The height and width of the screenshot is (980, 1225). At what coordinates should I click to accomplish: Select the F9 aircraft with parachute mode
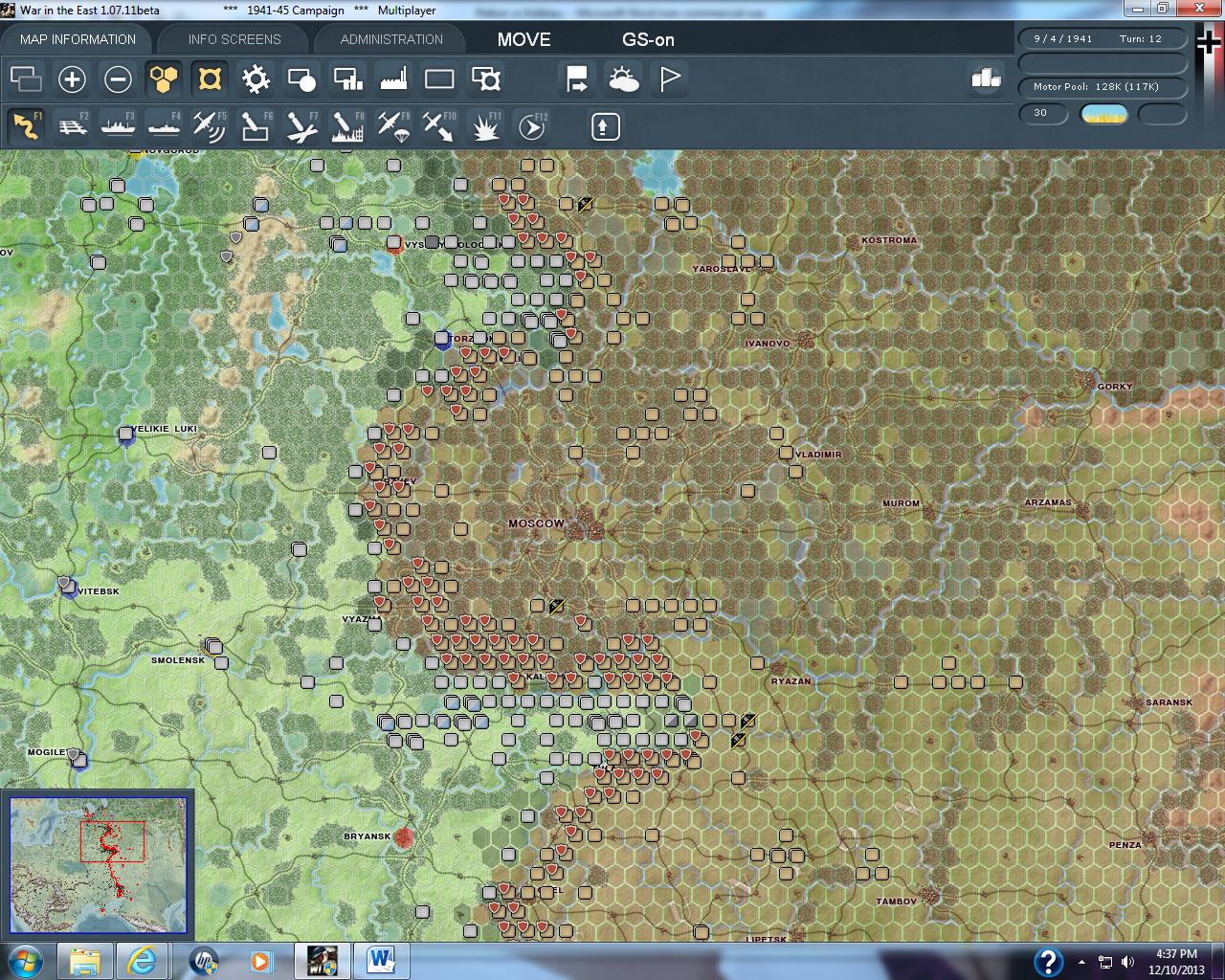393,126
